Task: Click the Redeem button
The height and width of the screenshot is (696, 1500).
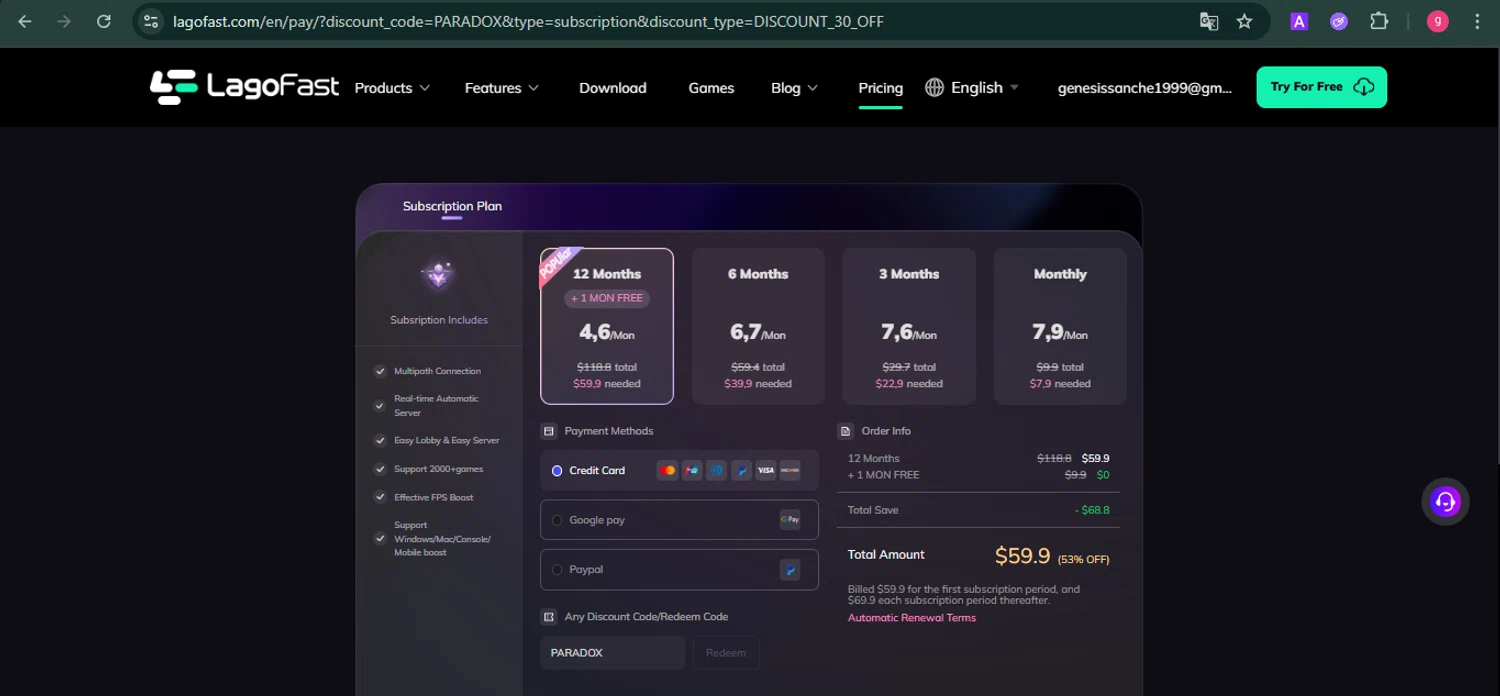Action: click(x=726, y=653)
